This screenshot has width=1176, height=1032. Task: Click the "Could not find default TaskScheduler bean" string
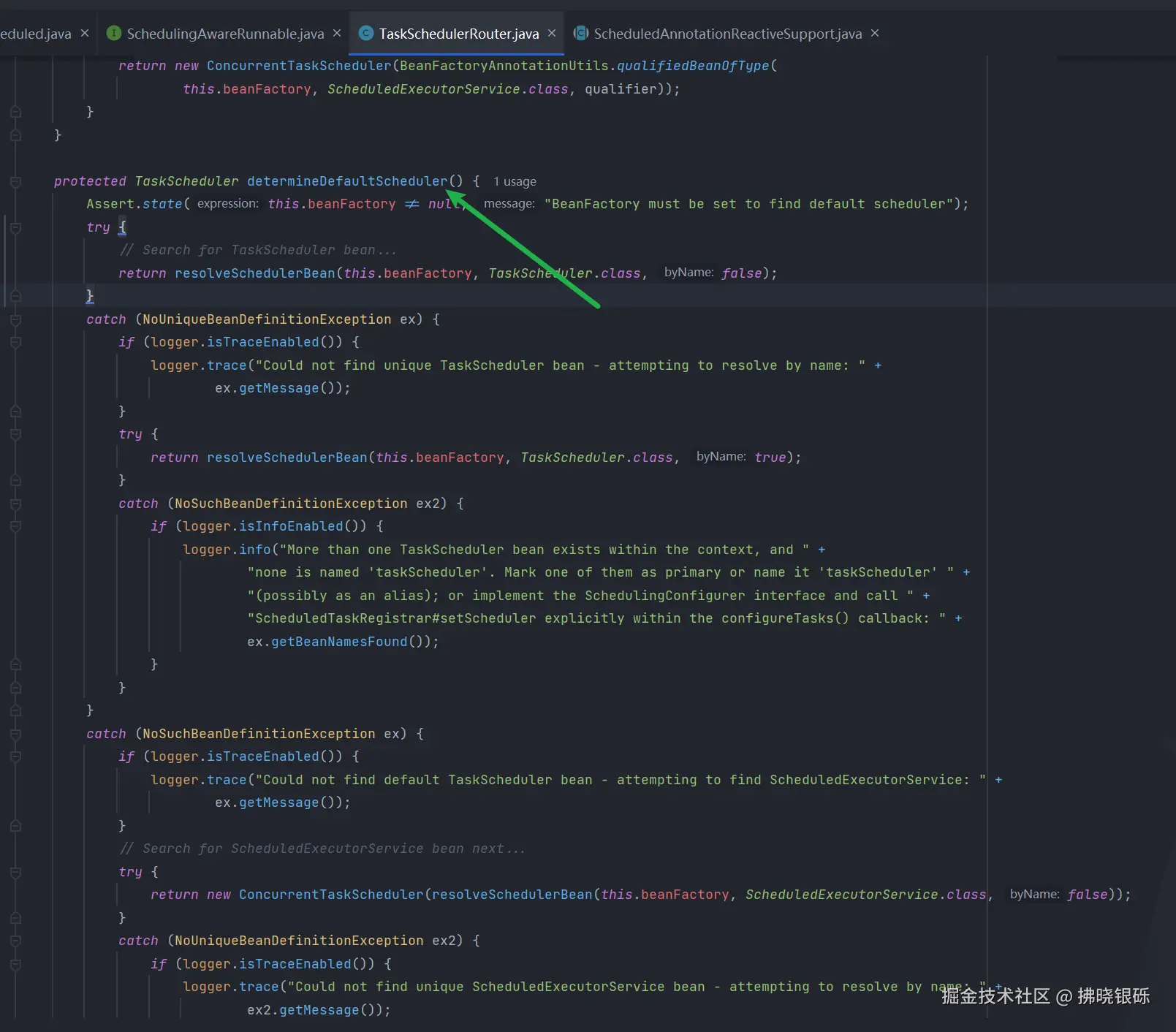click(x=621, y=780)
